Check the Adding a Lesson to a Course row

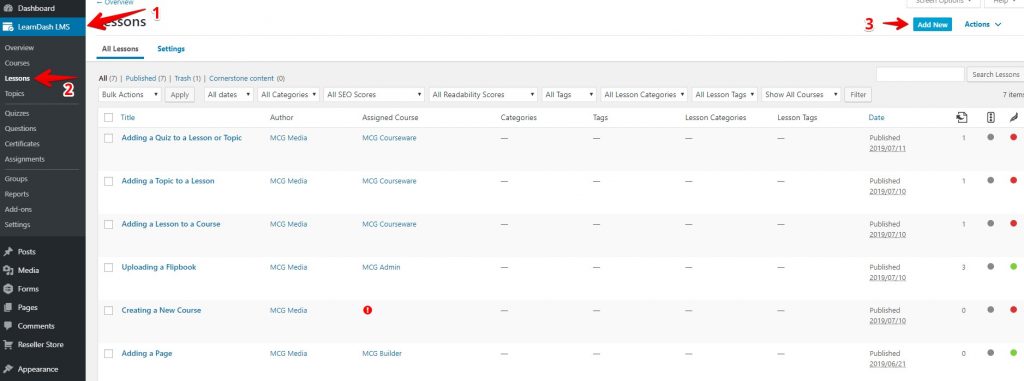[108, 224]
